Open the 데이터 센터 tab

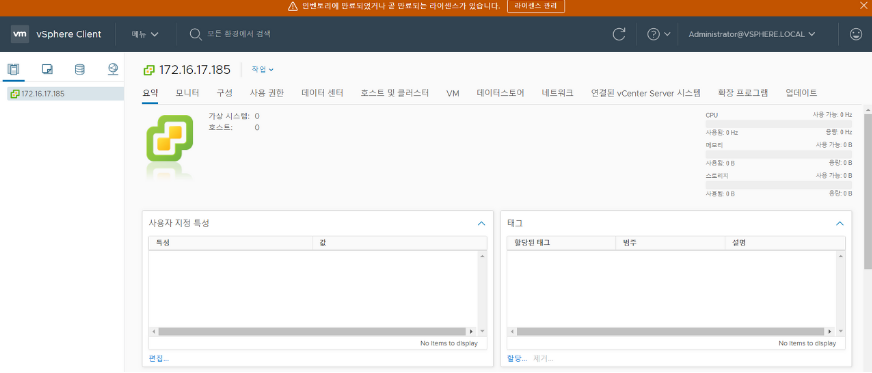(x=323, y=93)
